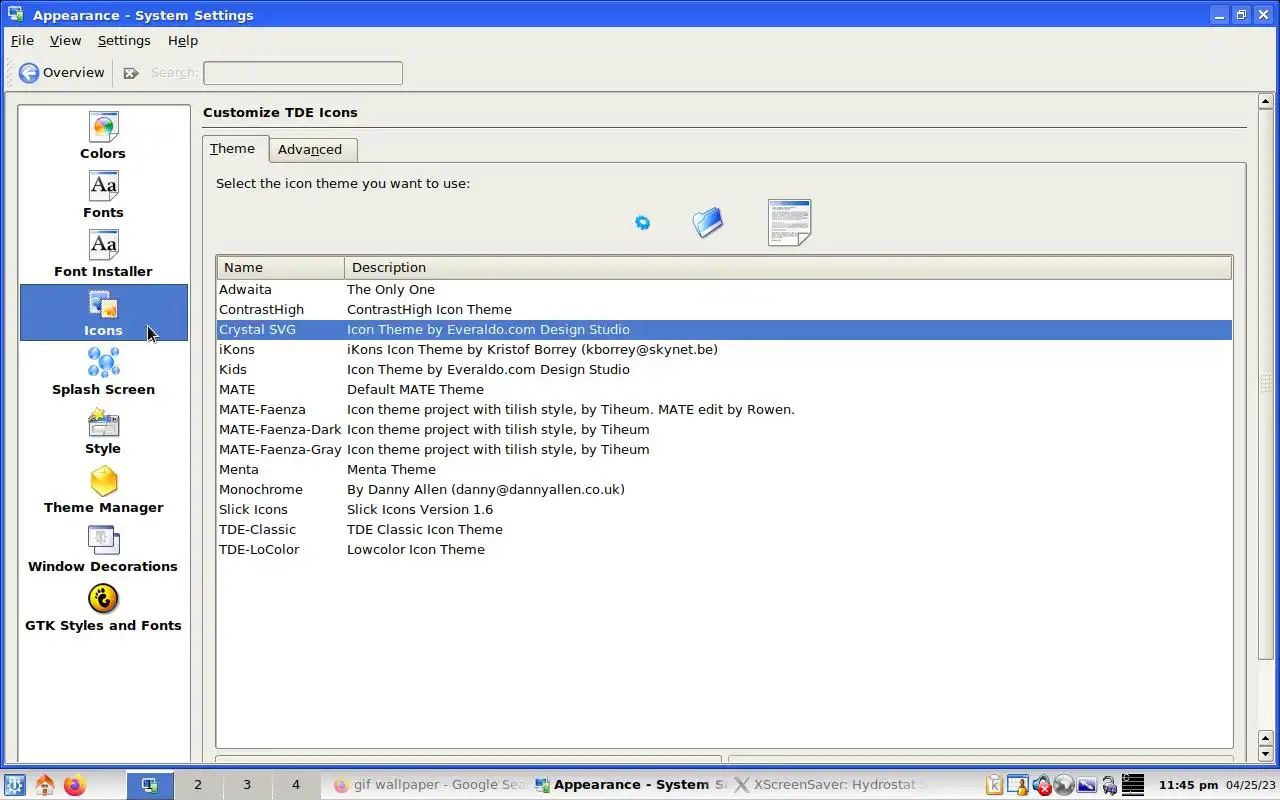This screenshot has width=1280, height=800.
Task: Select the MATE-Faenza-Dark icon theme
Action: tap(724, 429)
